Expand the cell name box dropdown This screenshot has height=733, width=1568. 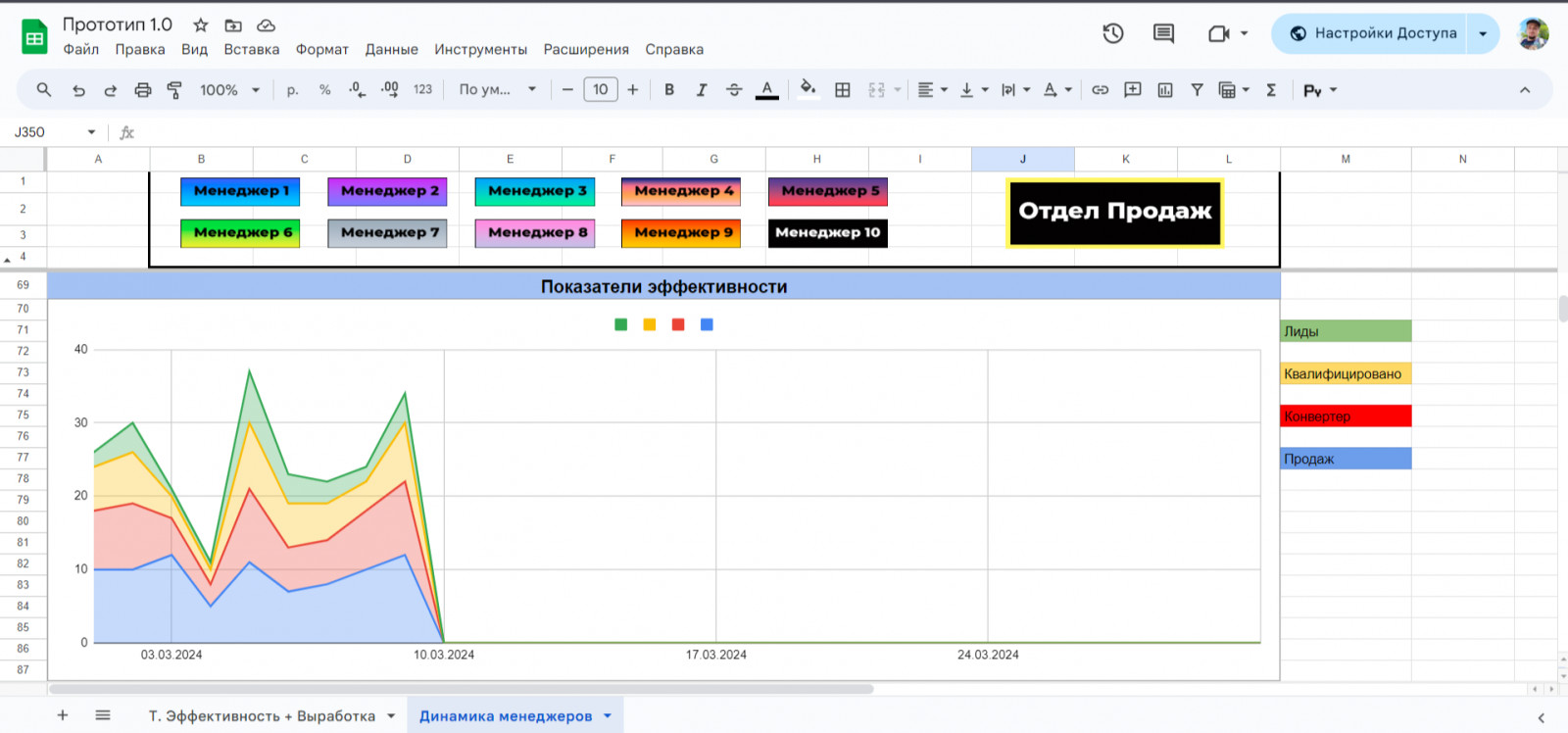pyautogui.click(x=91, y=132)
